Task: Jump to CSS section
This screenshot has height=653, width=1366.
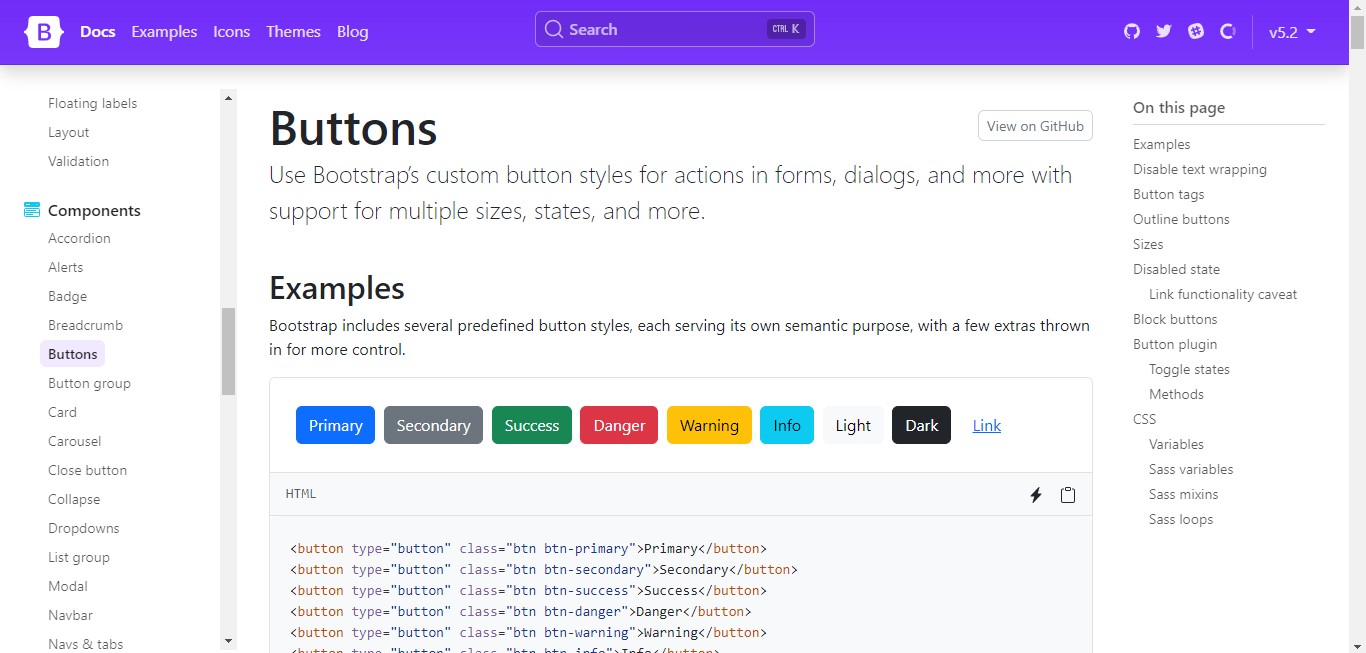Action: (1144, 419)
